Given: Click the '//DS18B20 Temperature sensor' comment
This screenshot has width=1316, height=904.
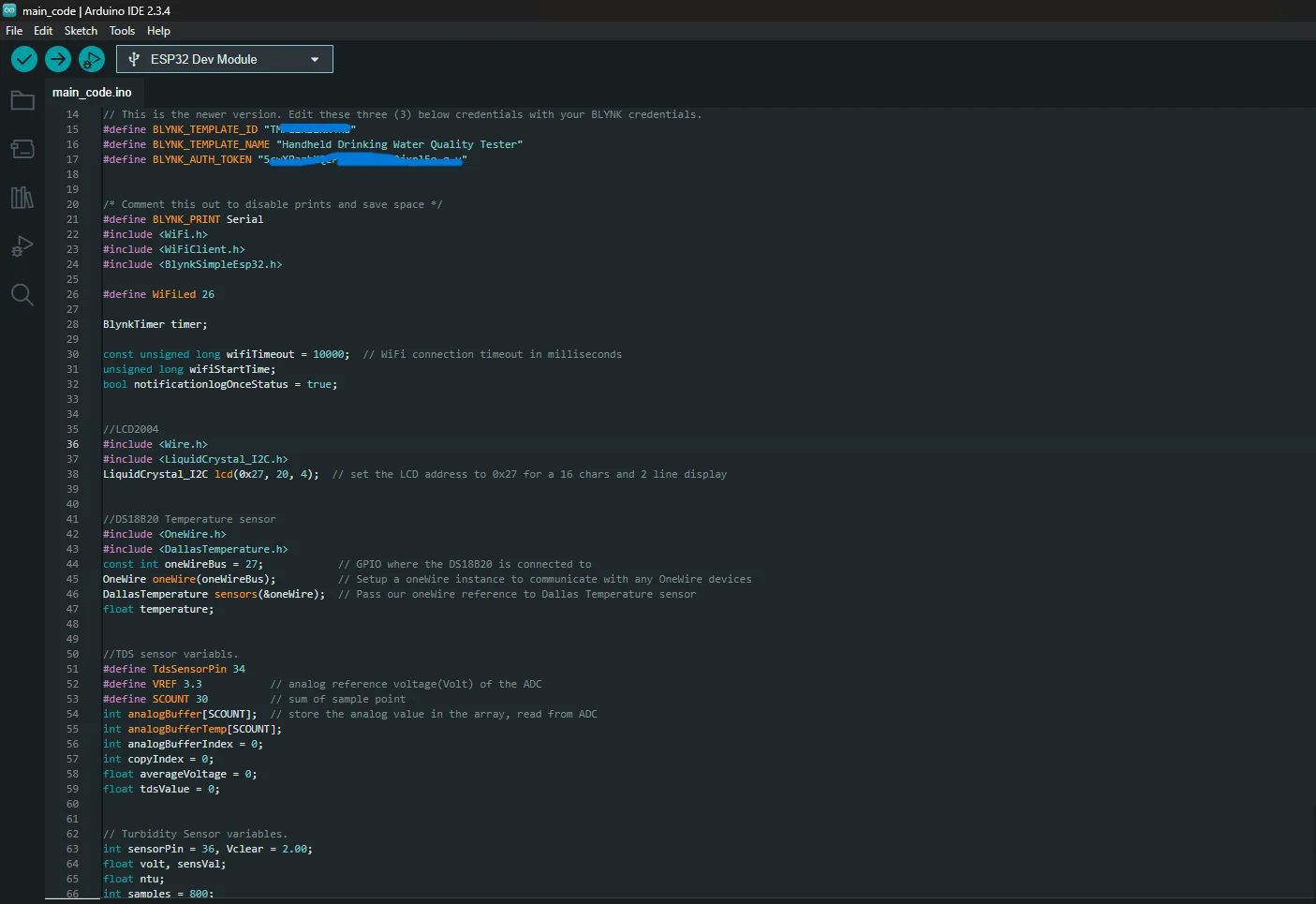Looking at the screenshot, I should (189, 519).
